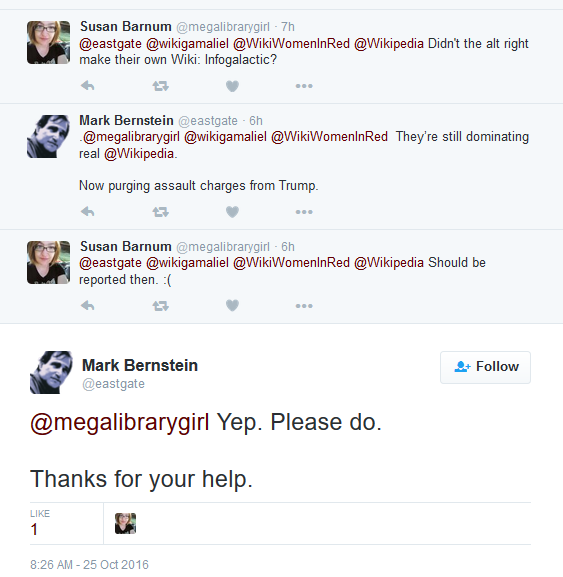Reply to Mark Bernstein's Trump purging tweet
The height and width of the screenshot is (577, 563).
point(88,212)
